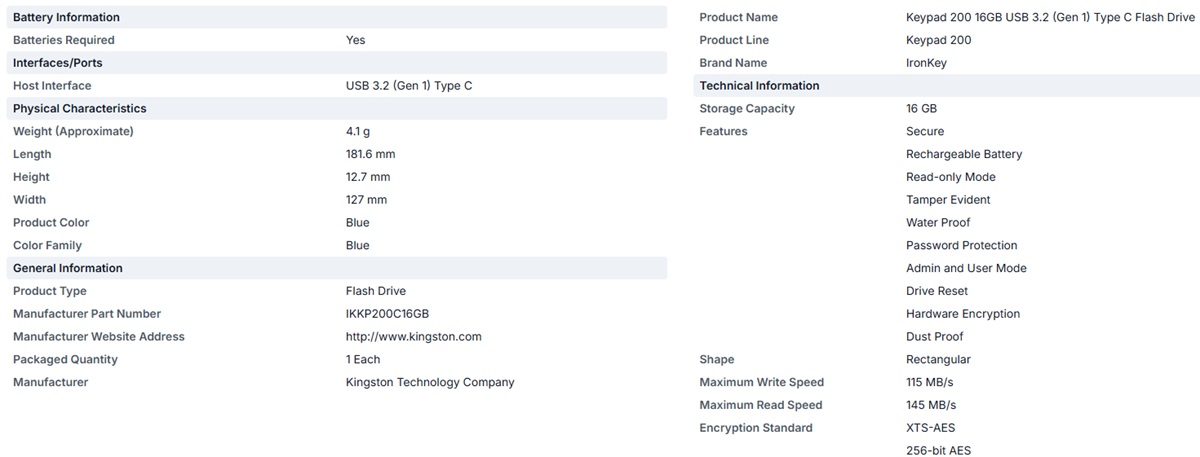
Task: Select the IKKP200C16GB part number text
Action: coord(387,314)
